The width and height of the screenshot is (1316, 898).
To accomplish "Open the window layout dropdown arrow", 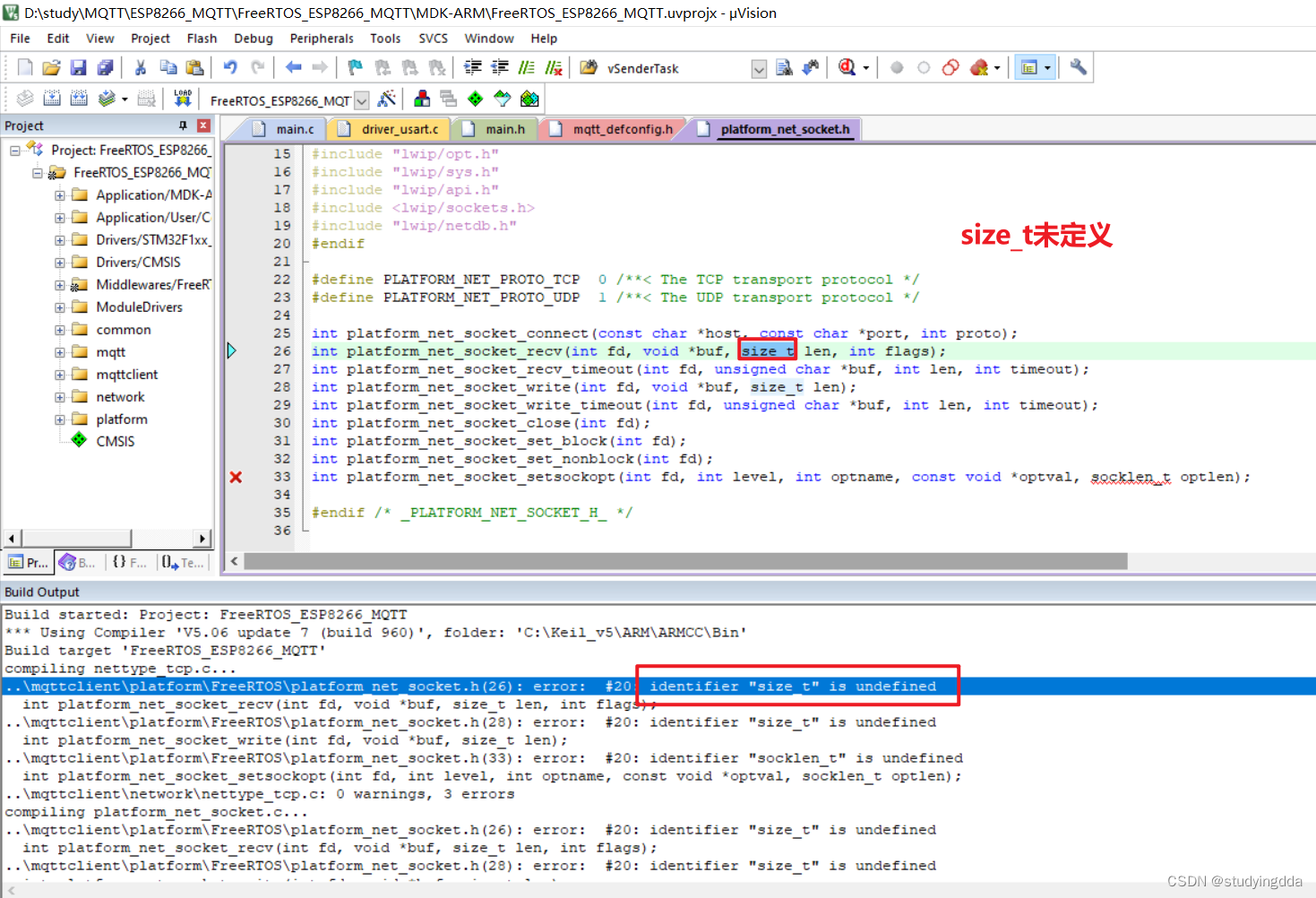I will click(1047, 68).
